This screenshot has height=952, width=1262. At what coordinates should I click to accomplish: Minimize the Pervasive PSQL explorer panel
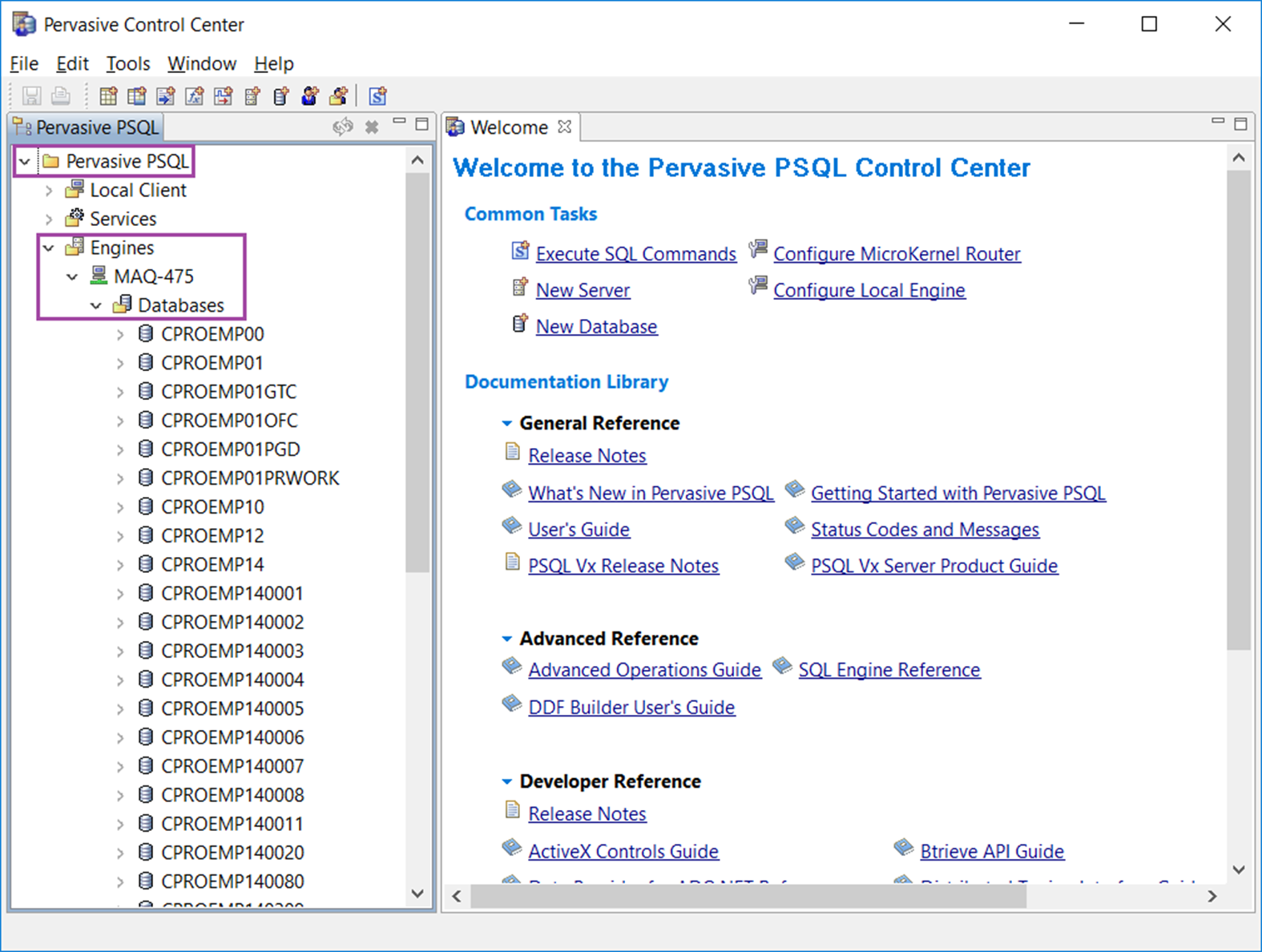click(x=399, y=123)
